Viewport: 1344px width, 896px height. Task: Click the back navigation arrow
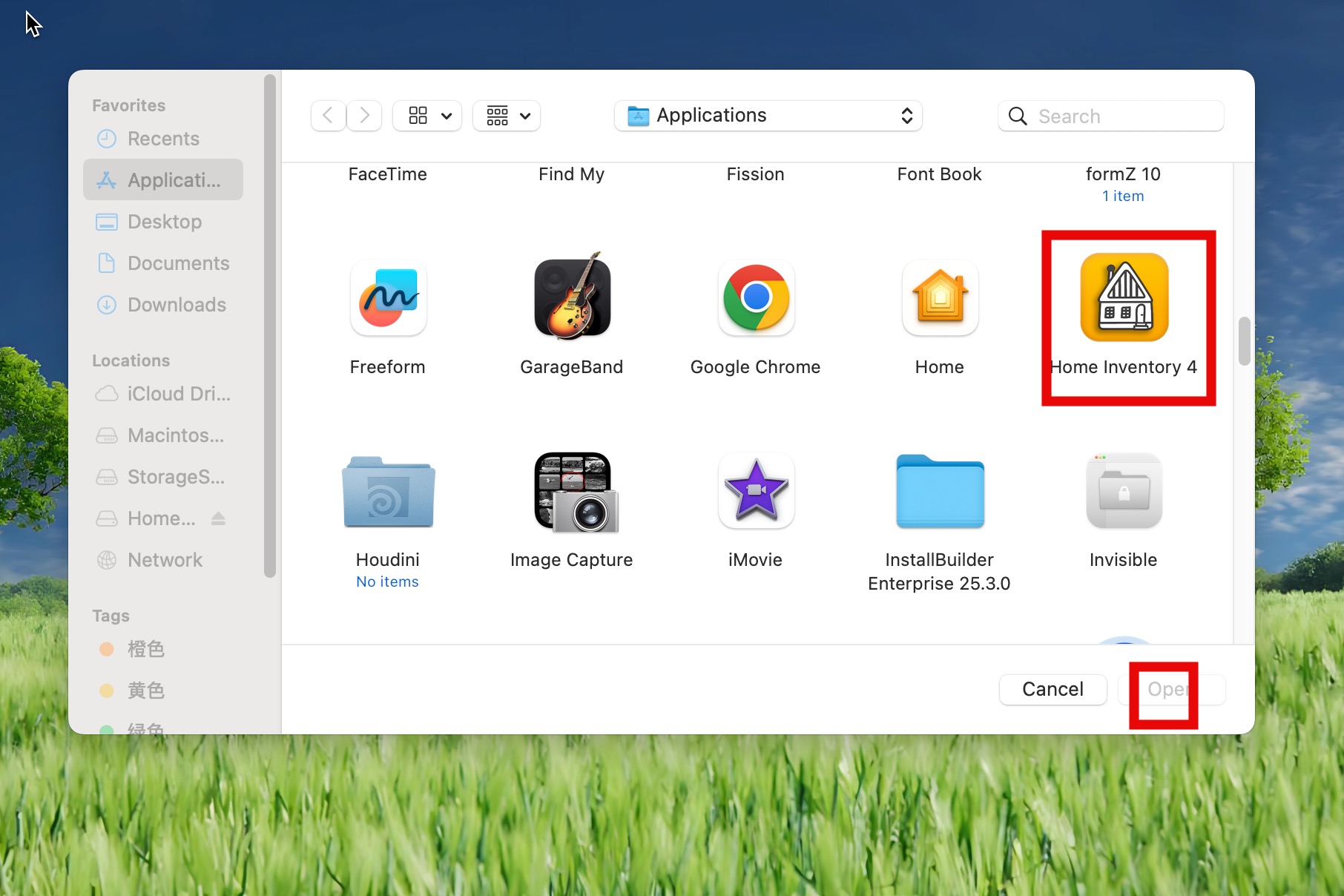click(328, 116)
